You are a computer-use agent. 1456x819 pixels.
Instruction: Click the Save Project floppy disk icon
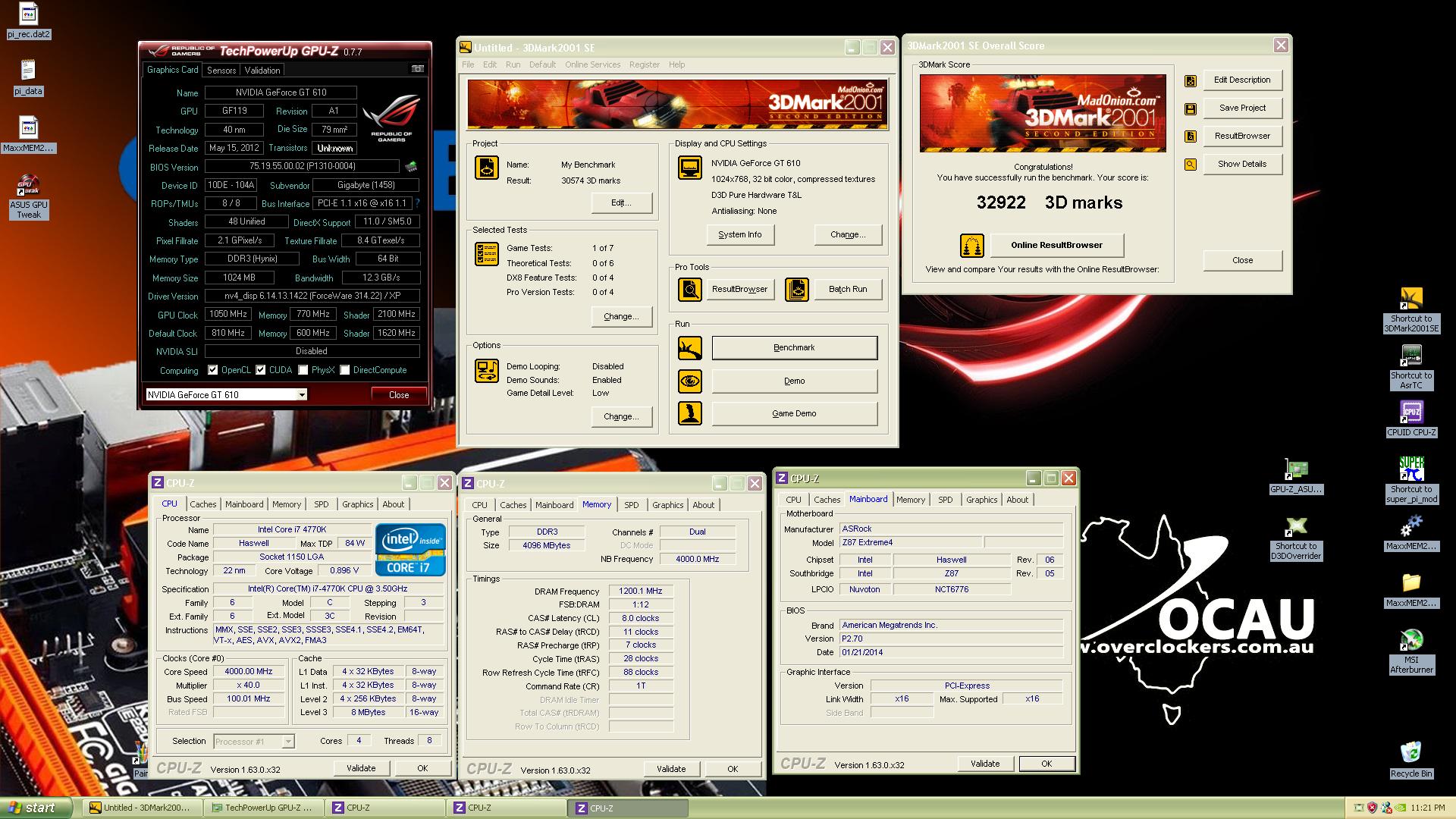click(1191, 108)
